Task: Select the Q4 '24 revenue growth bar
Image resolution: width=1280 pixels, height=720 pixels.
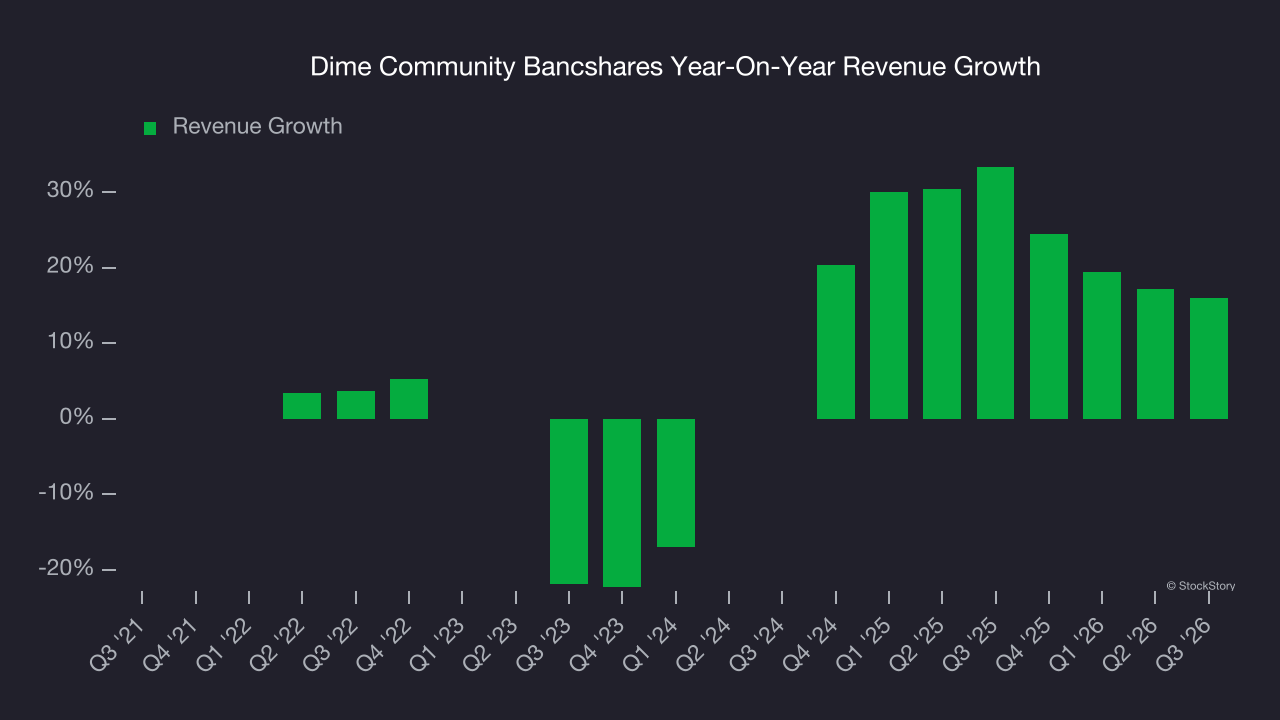Action: (x=836, y=342)
